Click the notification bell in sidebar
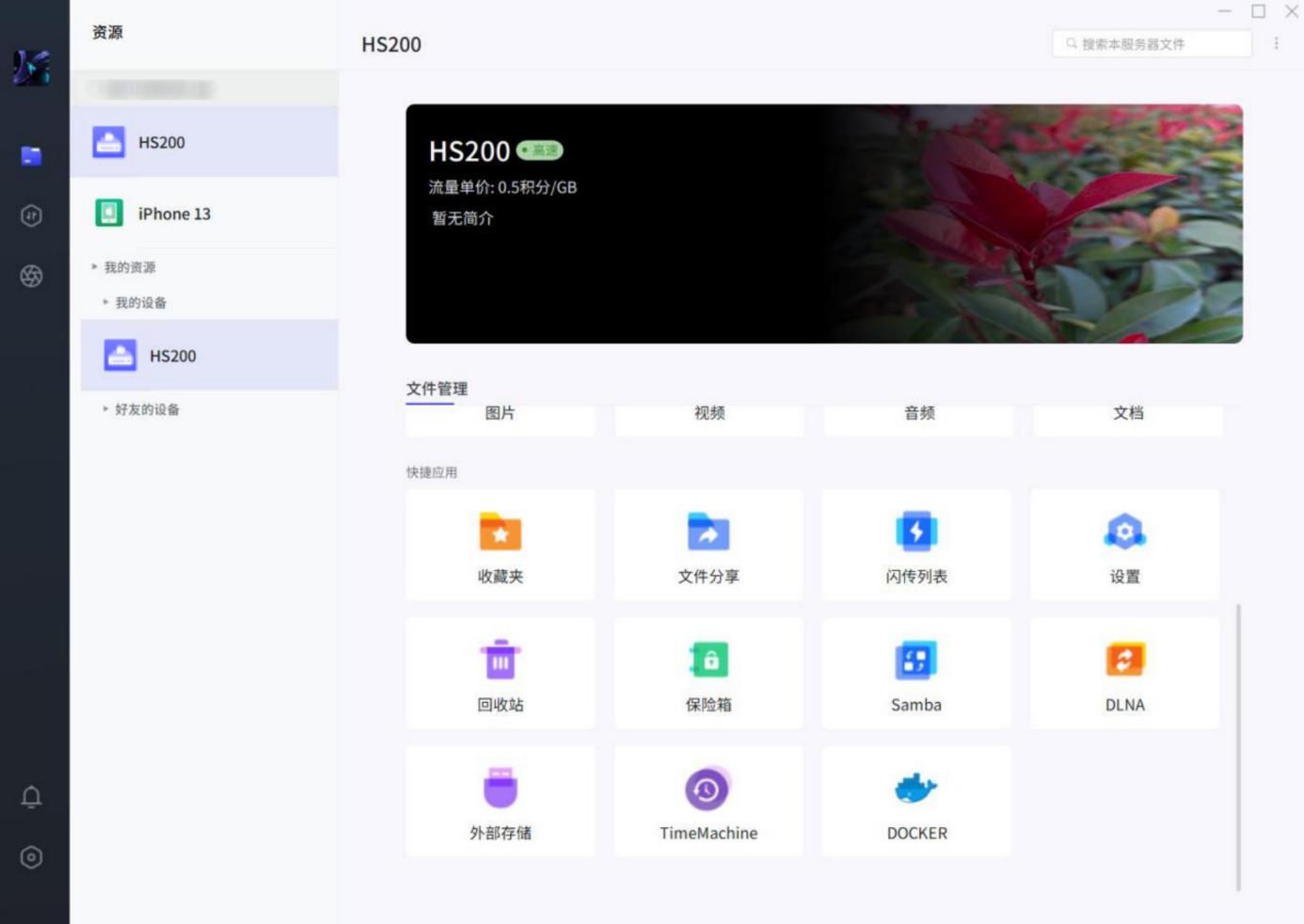This screenshot has height=924, width=1304. 31,797
